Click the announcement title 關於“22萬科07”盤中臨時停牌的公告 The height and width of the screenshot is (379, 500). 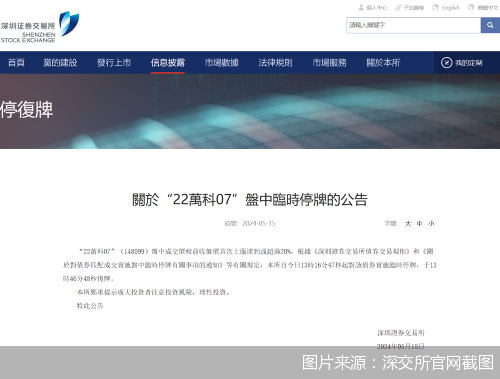click(x=250, y=200)
